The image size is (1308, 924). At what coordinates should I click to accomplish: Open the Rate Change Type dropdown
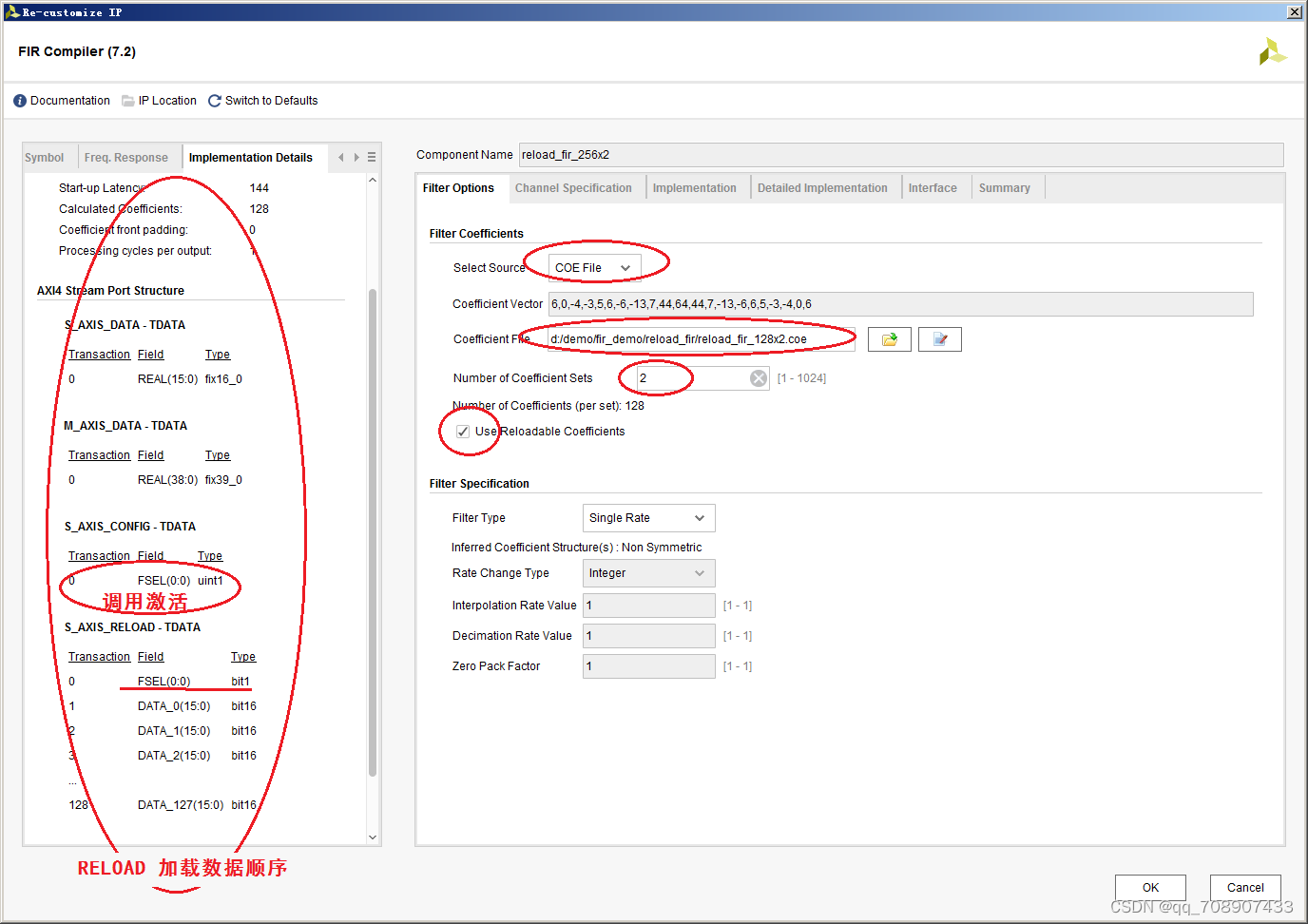(649, 573)
